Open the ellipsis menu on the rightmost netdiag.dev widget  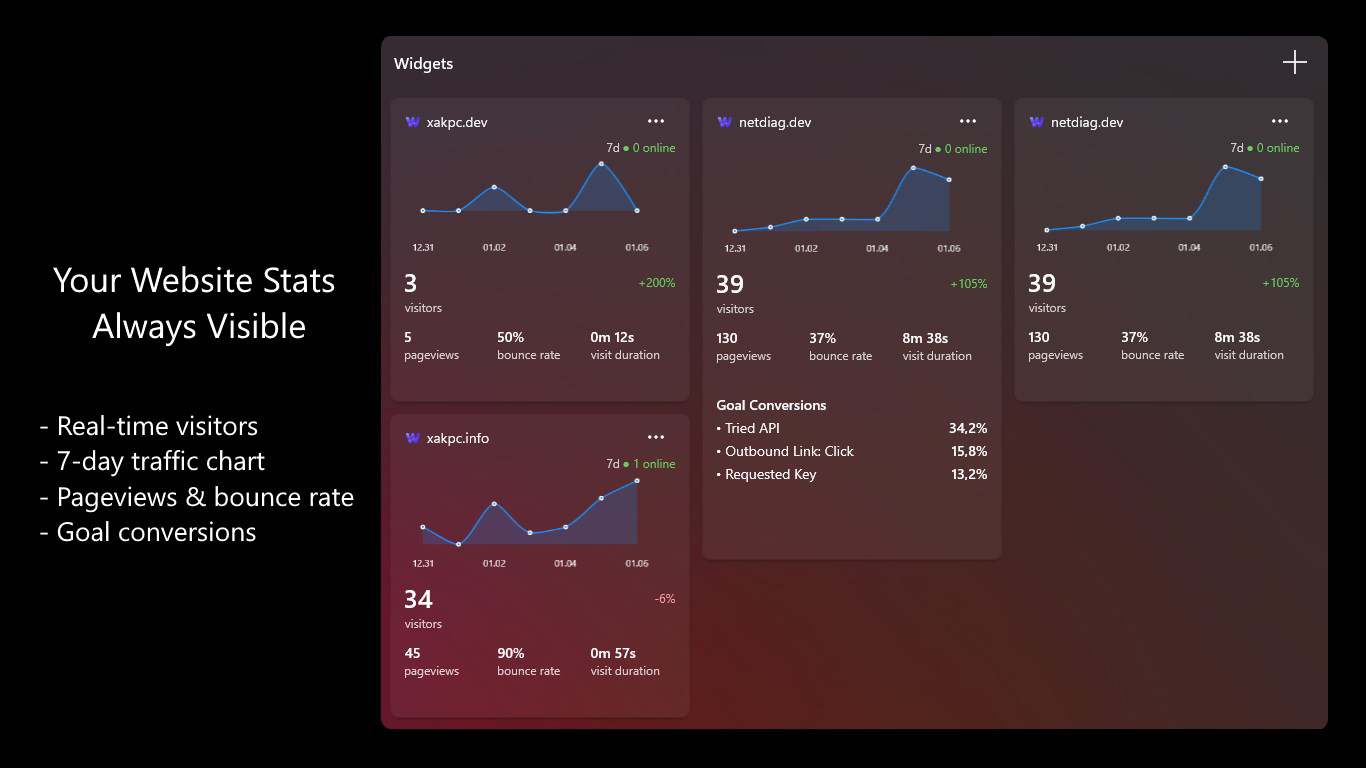[1280, 120]
